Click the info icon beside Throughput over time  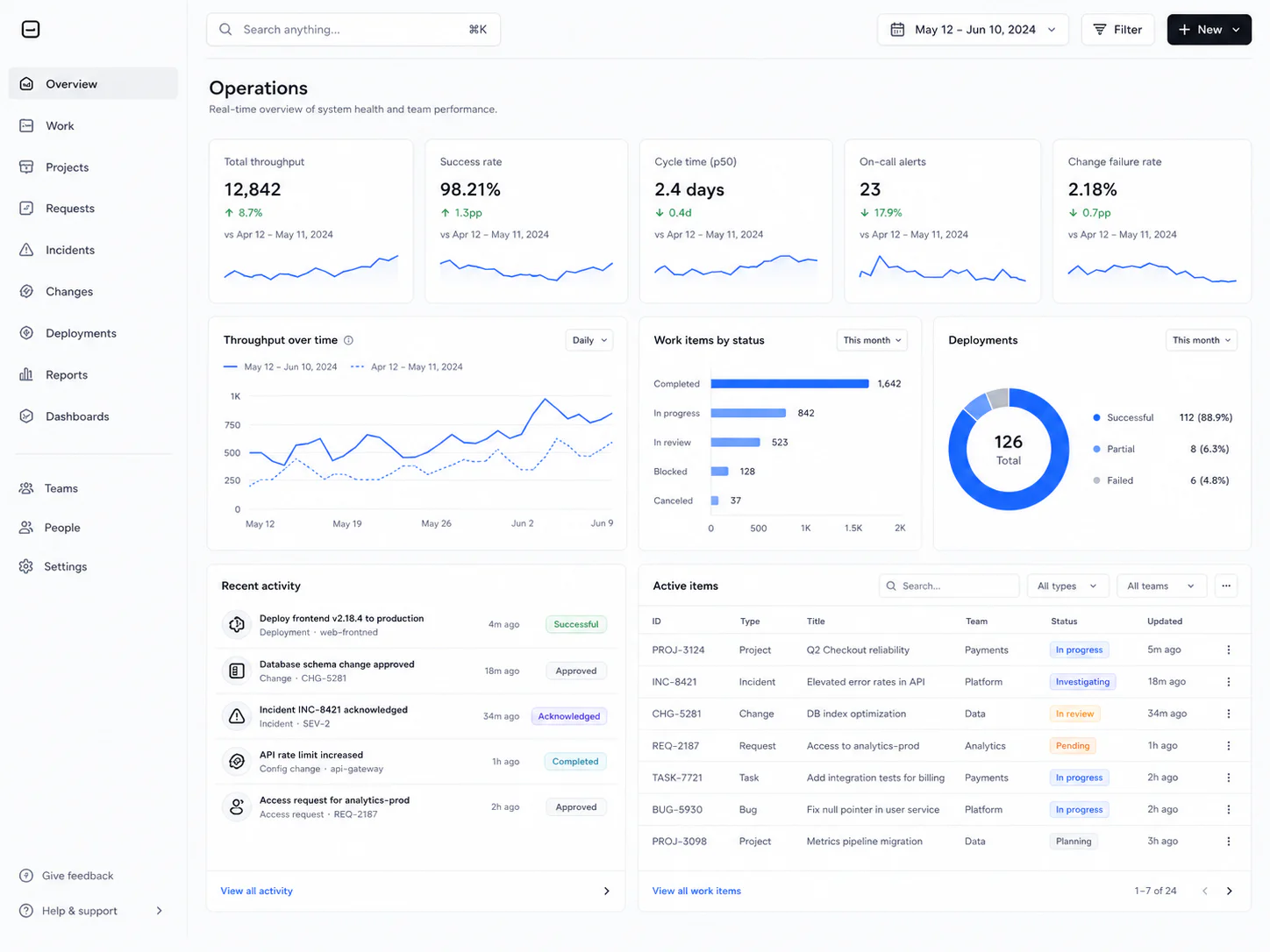pos(348,340)
